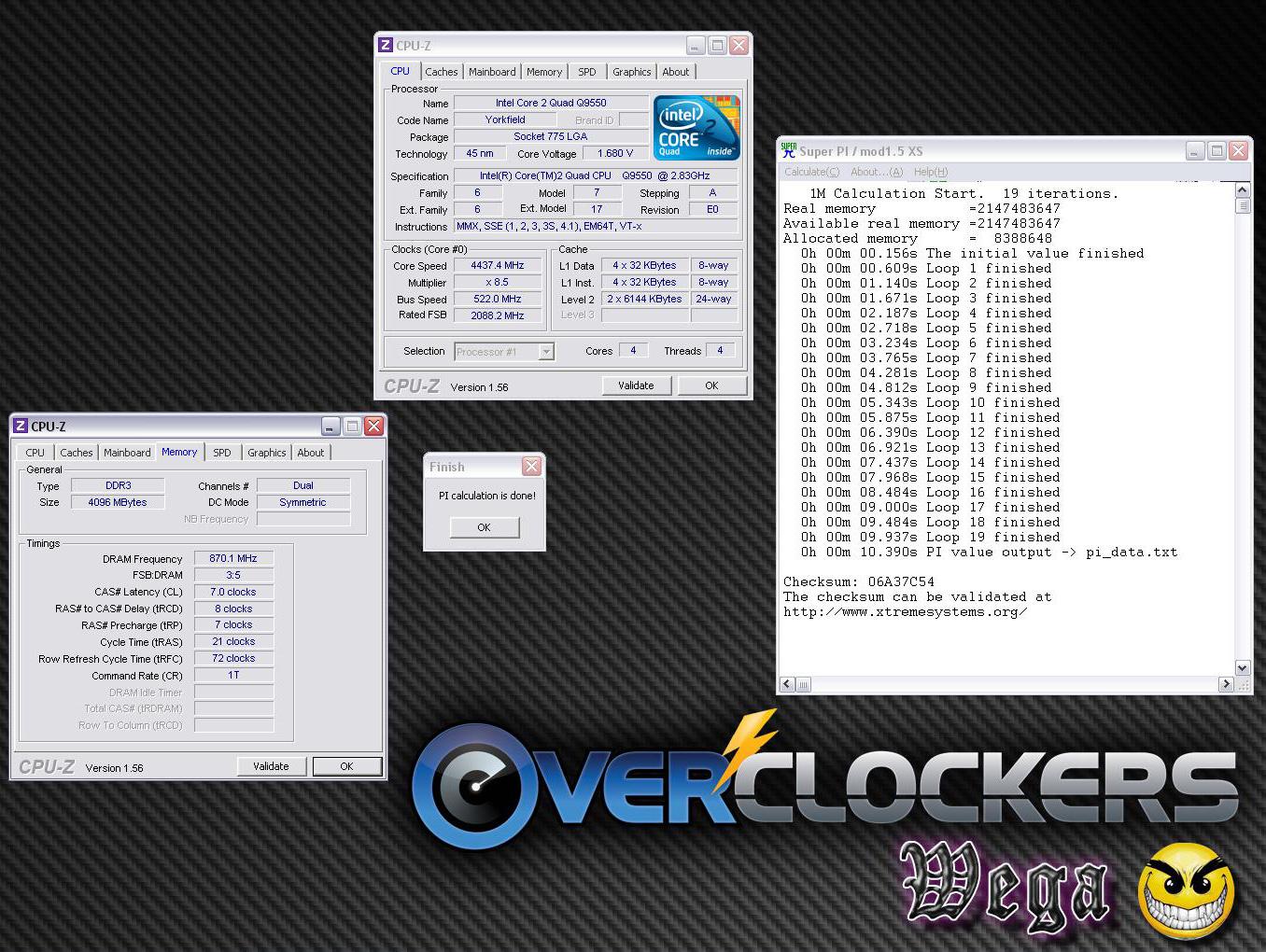Viewport: 1266px width, 952px height.
Task: Click the CPU-Z icon in the lower window title bar
Action: pyautogui.click(x=21, y=426)
